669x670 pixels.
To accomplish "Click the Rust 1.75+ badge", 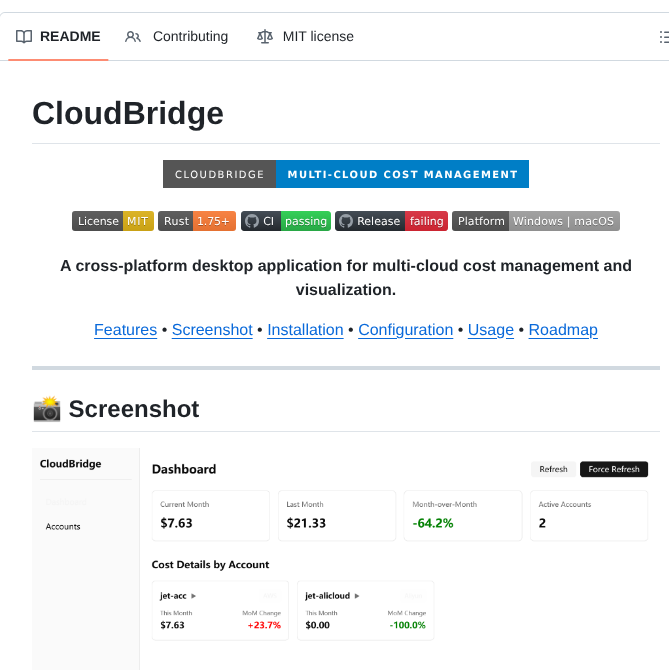I will 197,221.
